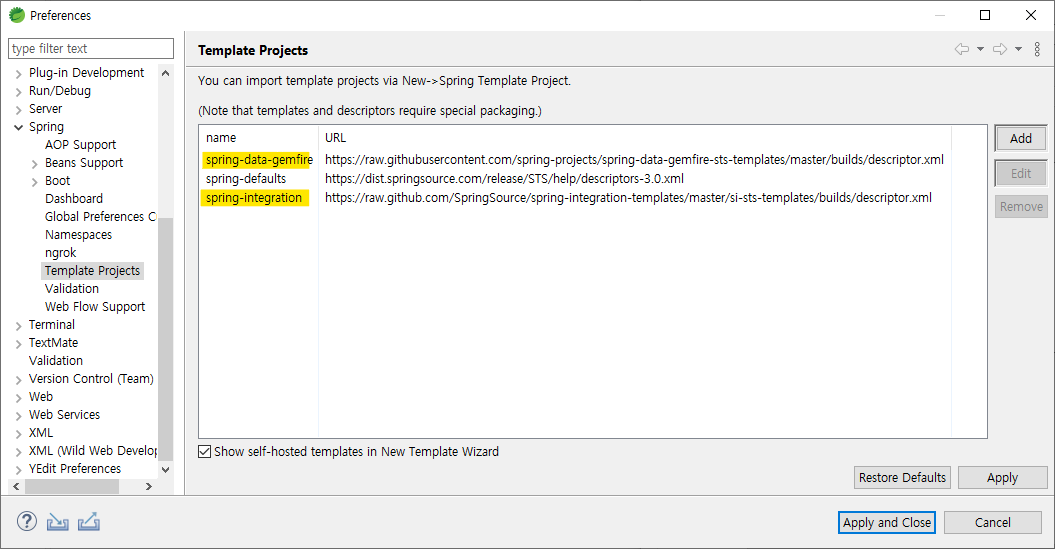Expand the Terminal tree node
The image size is (1055, 549).
tap(18, 326)
